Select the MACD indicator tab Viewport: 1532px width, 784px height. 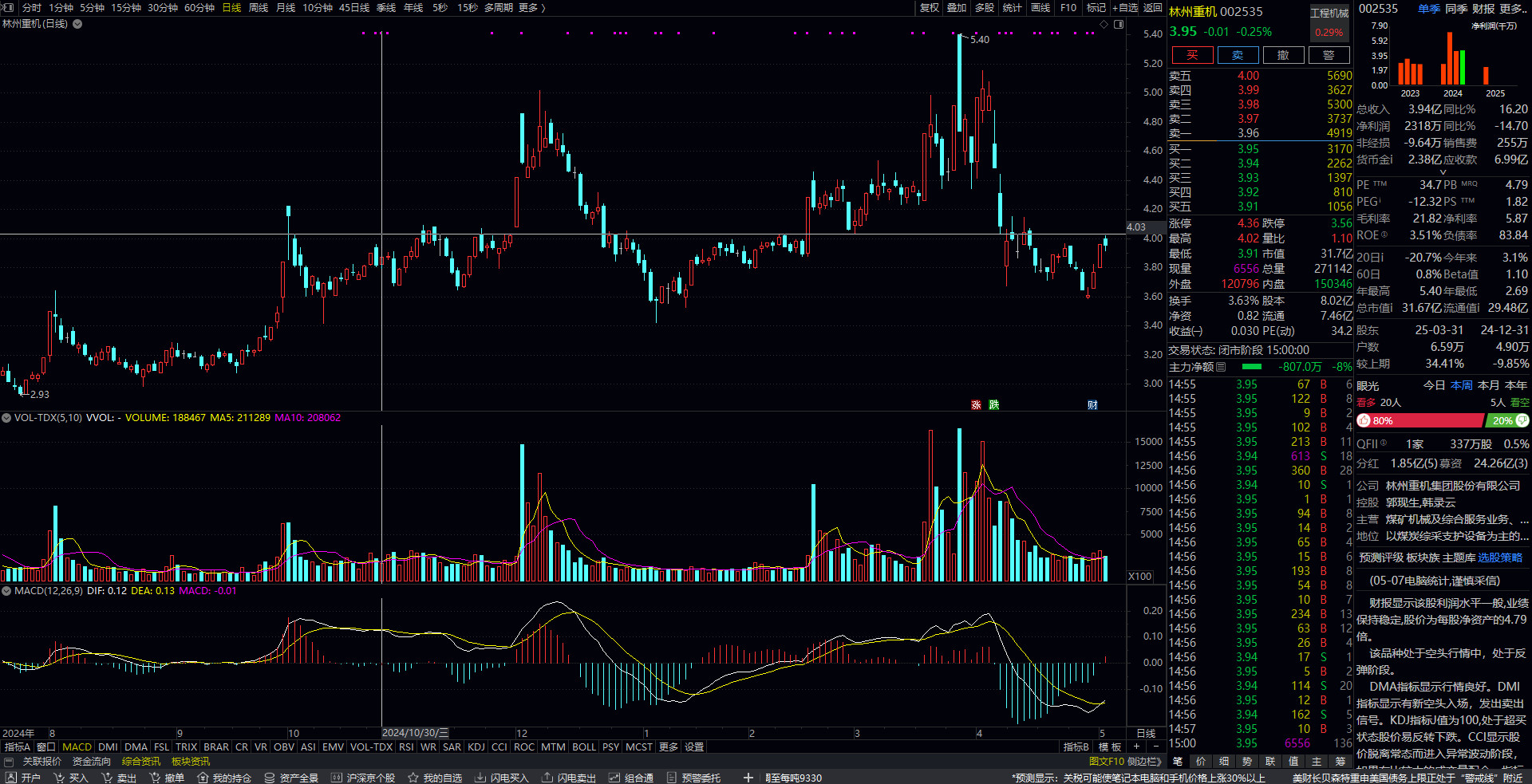tap(77, 747)
